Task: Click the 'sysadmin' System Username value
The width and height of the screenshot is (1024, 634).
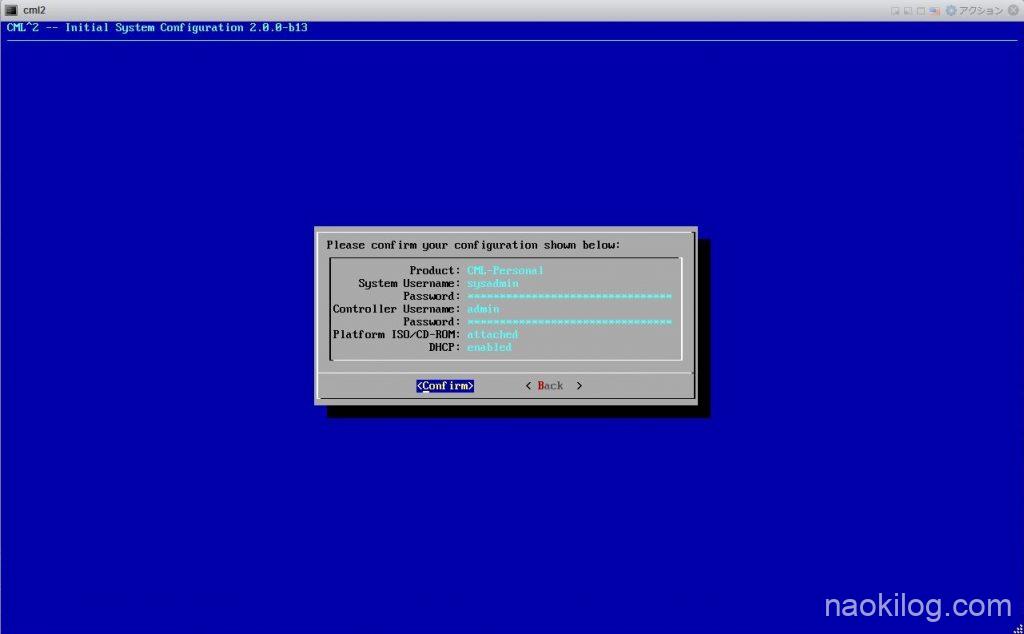Action: 492,283
